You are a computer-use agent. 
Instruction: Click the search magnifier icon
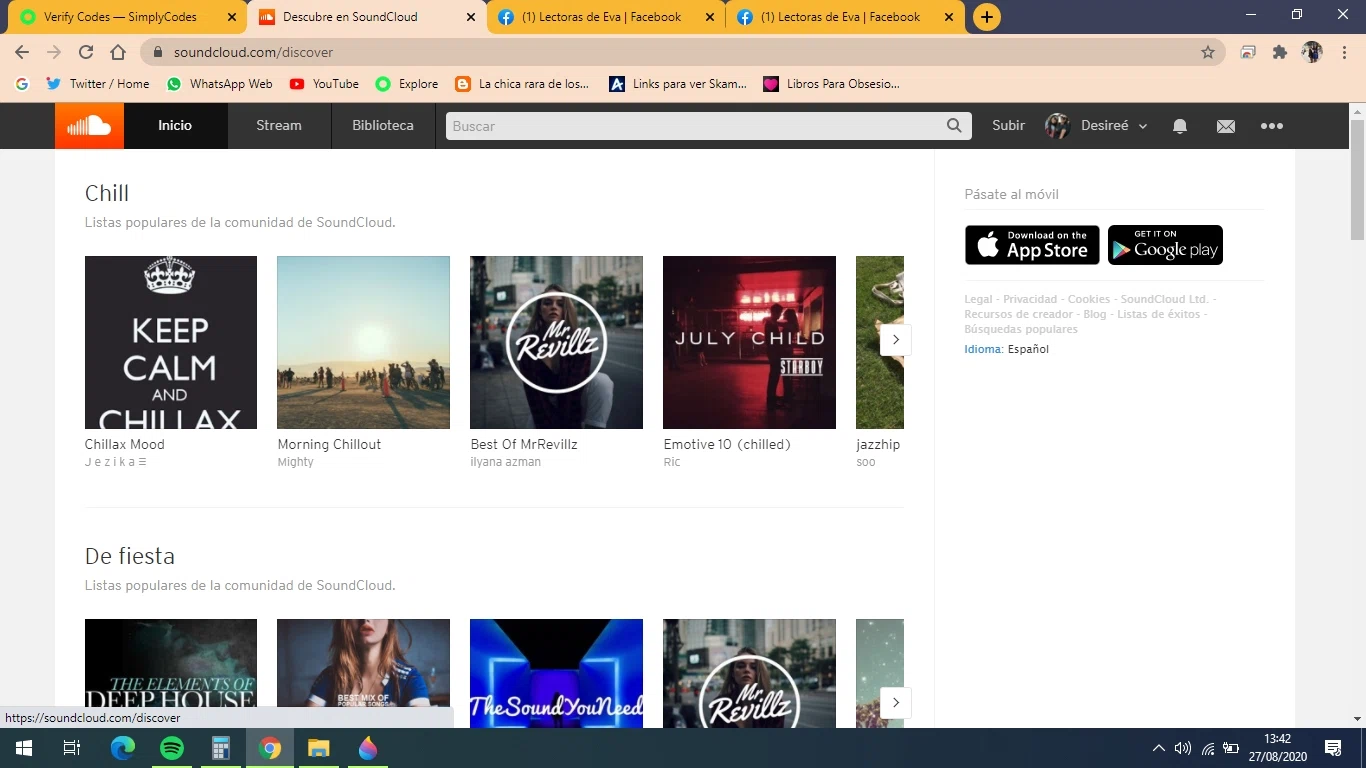point(955,126)
